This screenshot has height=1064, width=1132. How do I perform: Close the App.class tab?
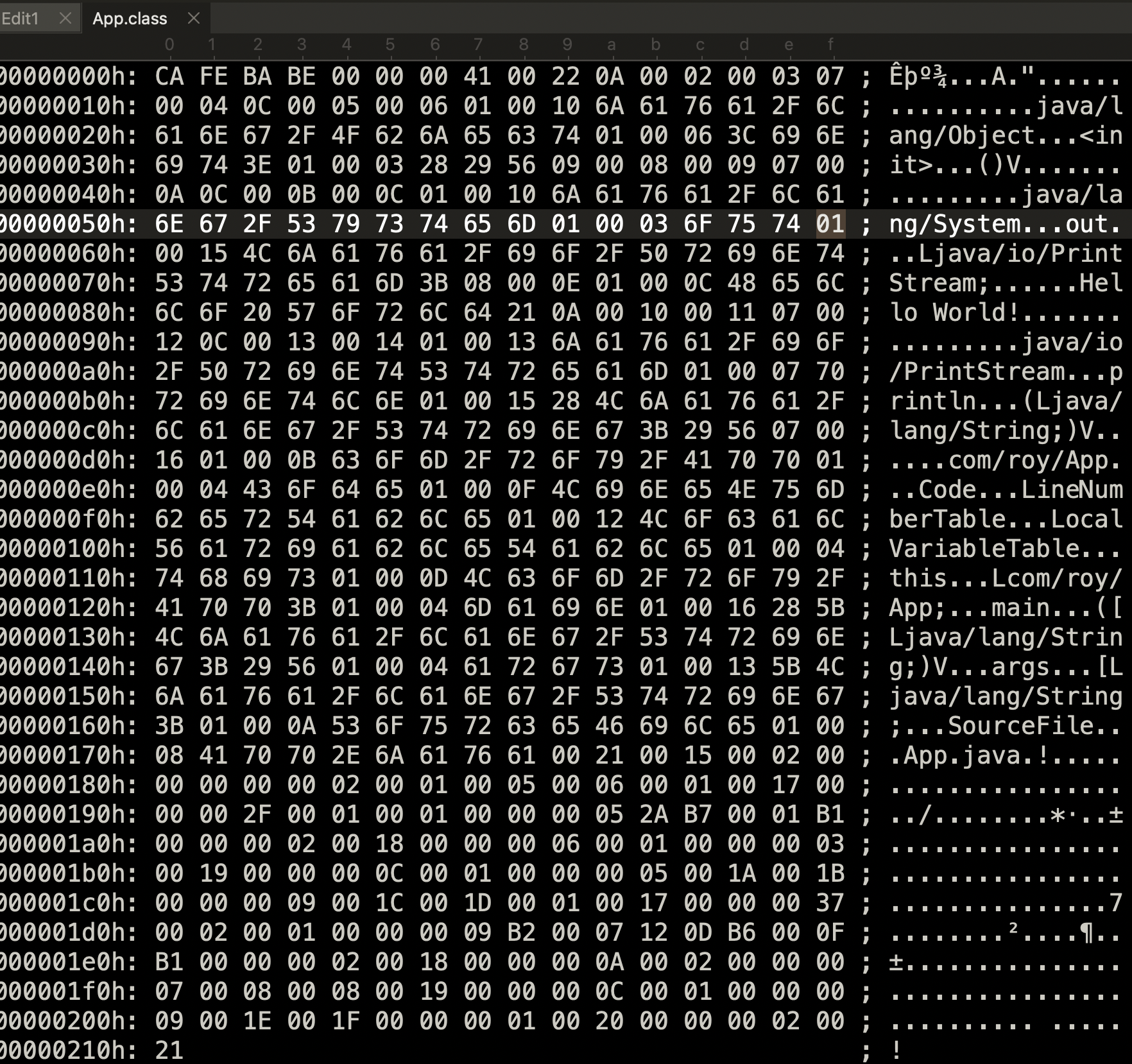194,19
